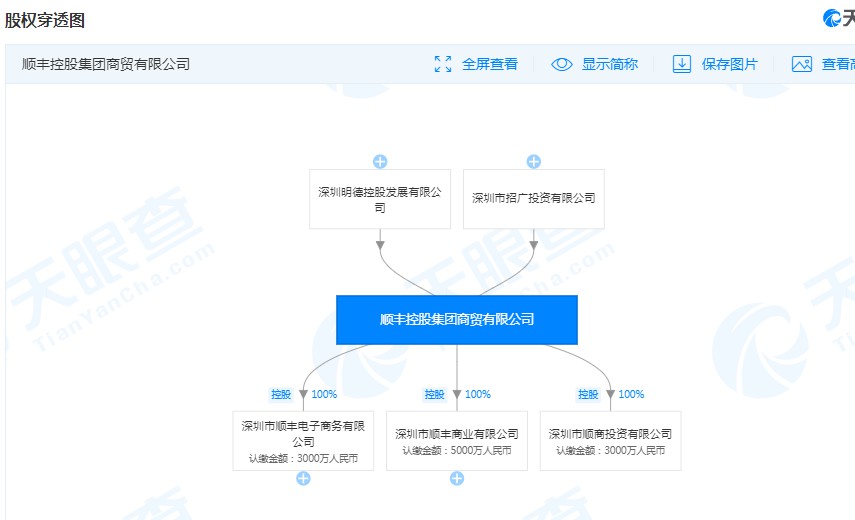Click 认缴金额 text under 深圳市顺丰电子商务有限公司
Viewport: 855px width, 520px height.
[x=303, y=458]
